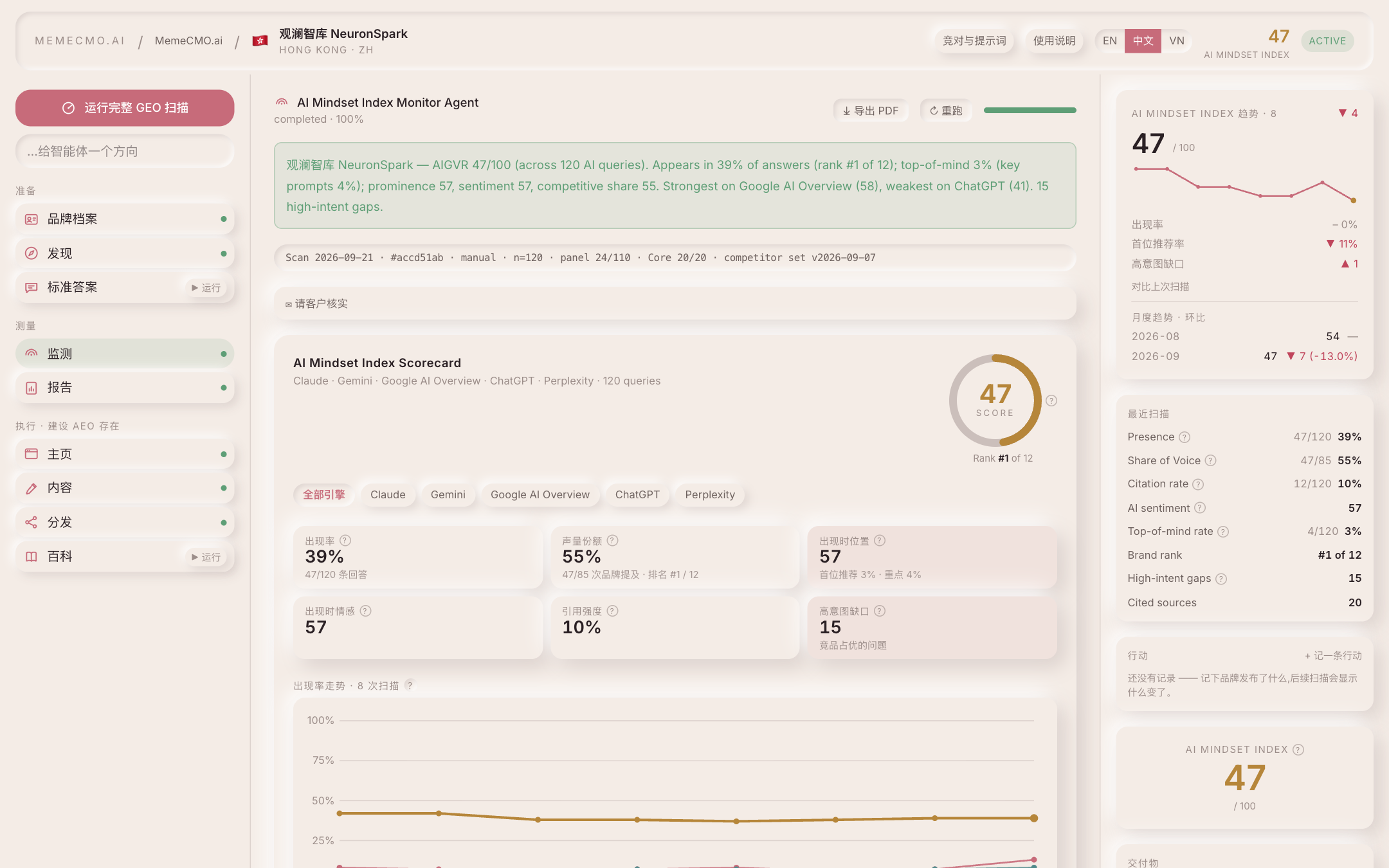
Task: Click the help icon beside Presence
Action: 1185,437
